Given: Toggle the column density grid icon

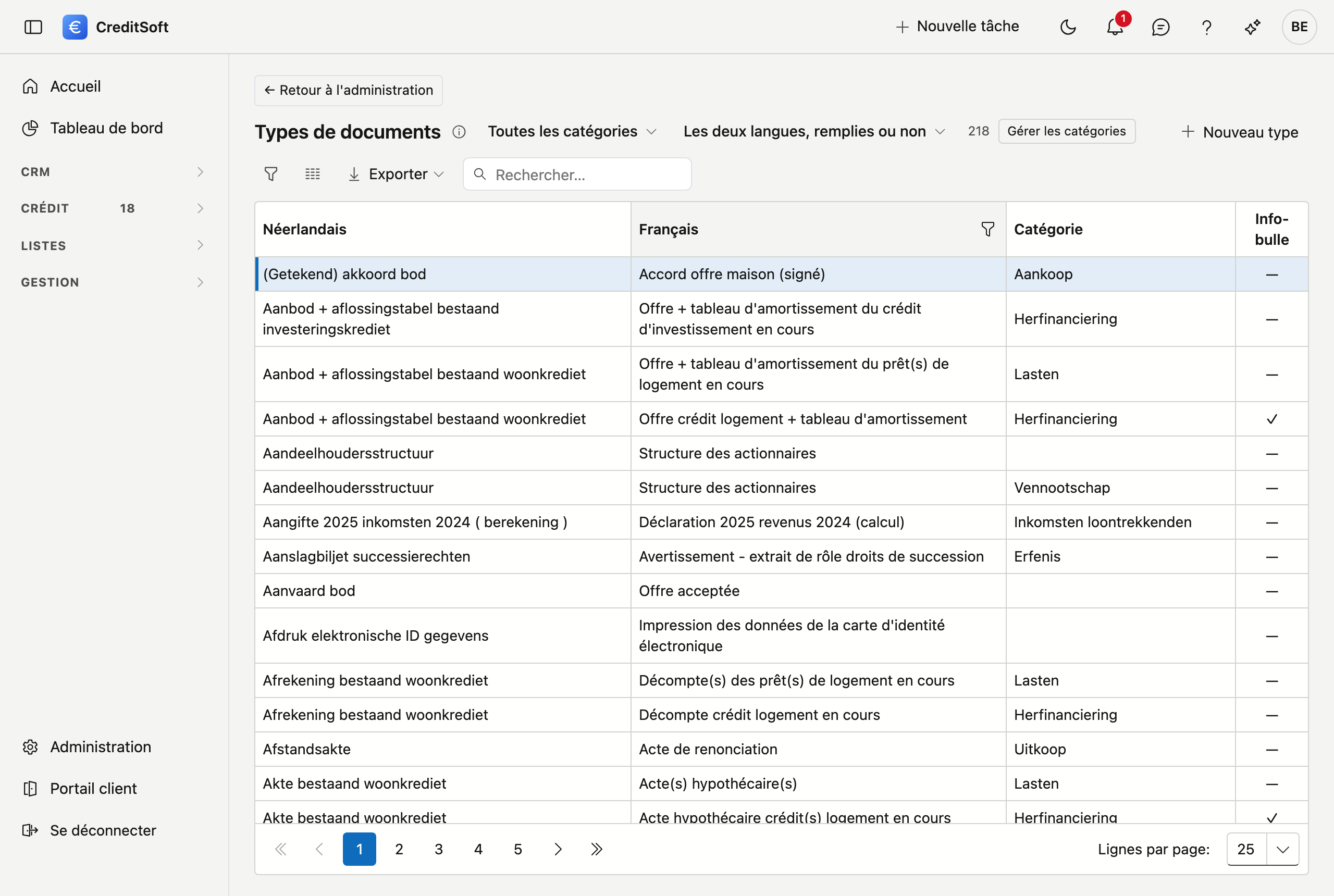Looking at the screenshot, I should coord(313,173).
